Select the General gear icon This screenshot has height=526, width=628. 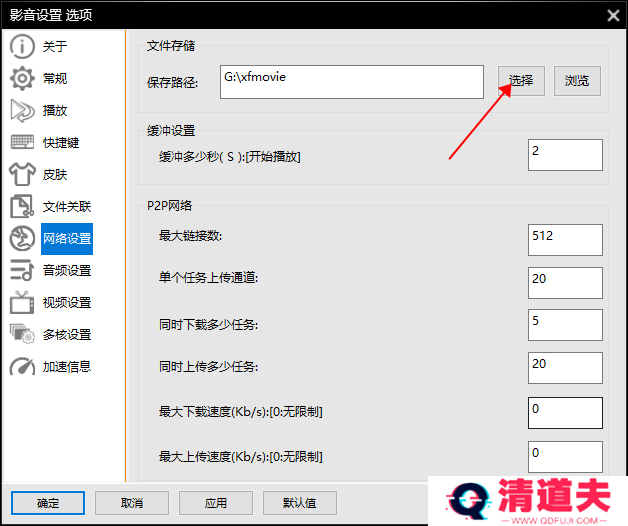(22, 79)
